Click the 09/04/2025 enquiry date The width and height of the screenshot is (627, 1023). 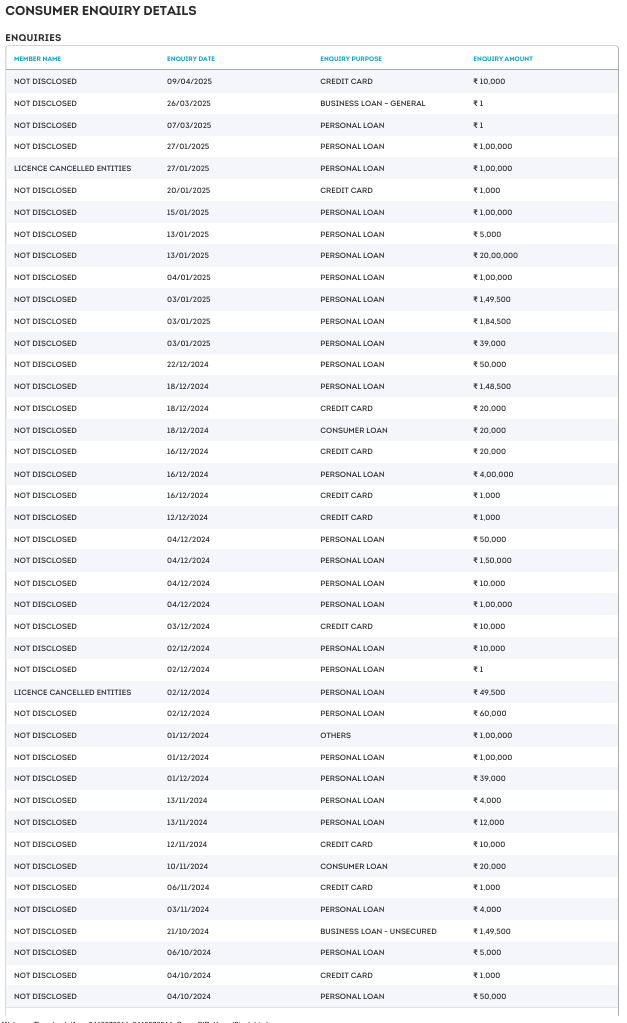pos(190,81)
